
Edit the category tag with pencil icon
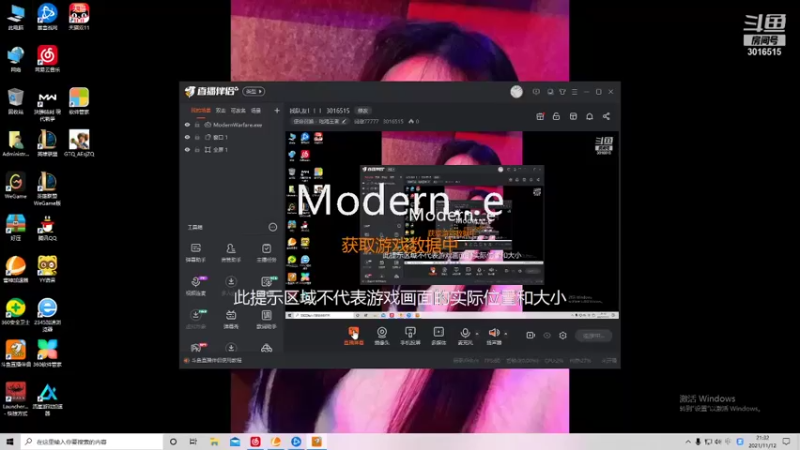(x=320, y=121)
